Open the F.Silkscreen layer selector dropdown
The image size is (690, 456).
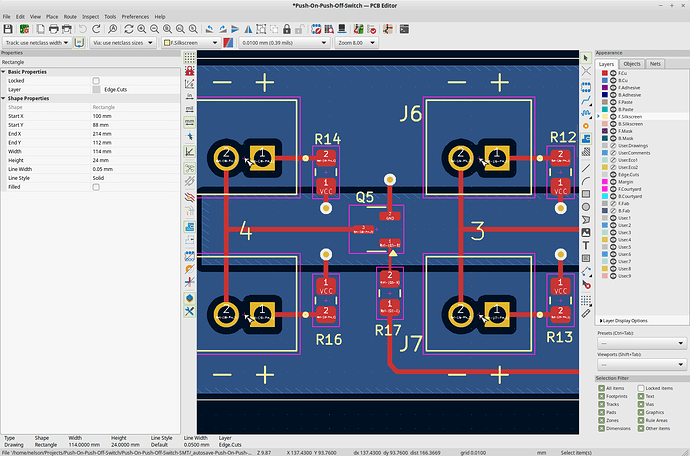pyautogui.click(x=191, y=43)
